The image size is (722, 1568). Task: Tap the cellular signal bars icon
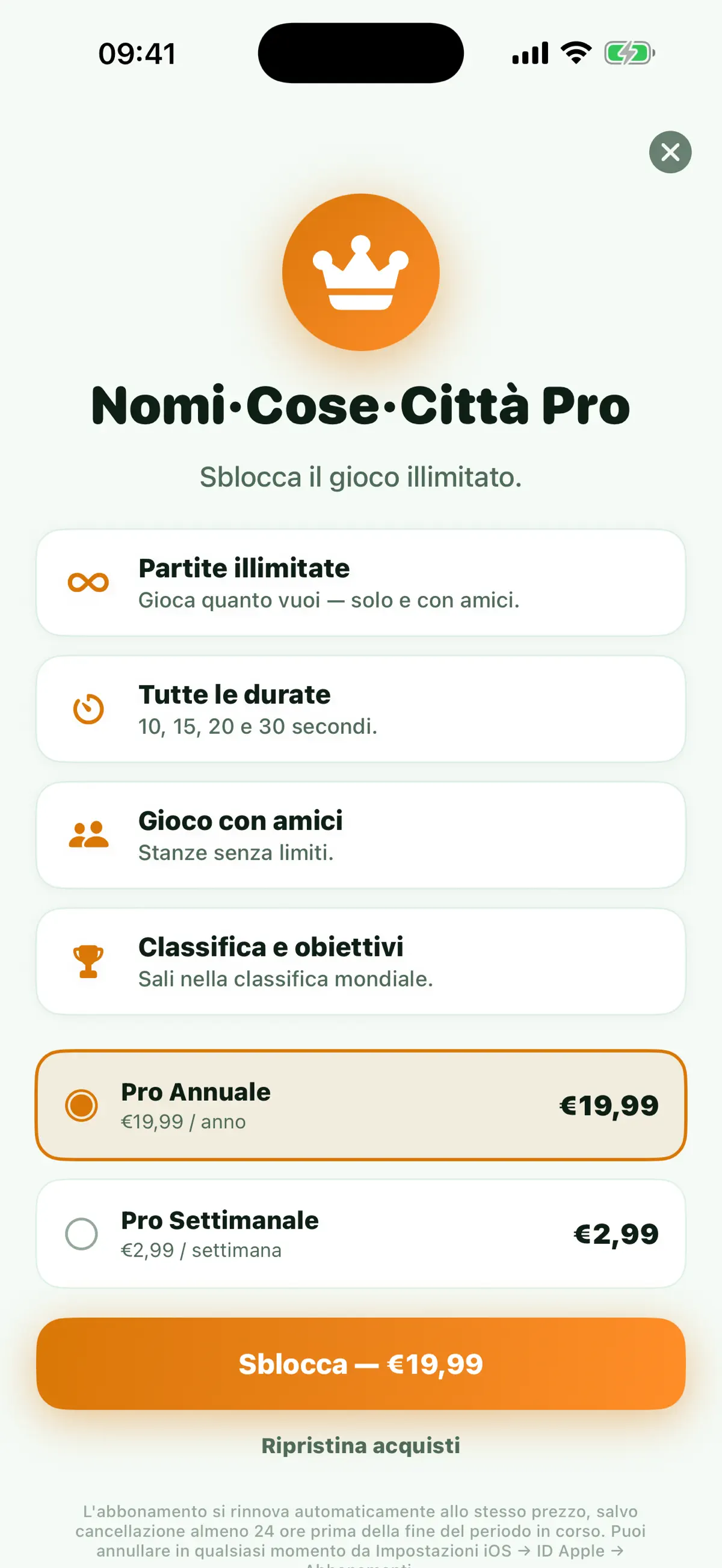point(530,53)
